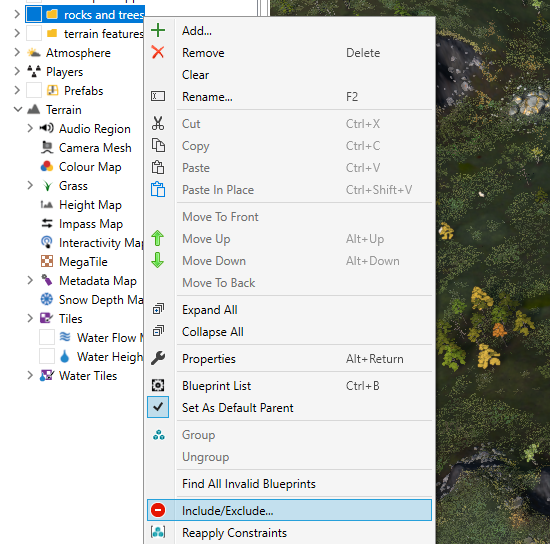Toggle the terrain features folder checkbox

point(34,33)
